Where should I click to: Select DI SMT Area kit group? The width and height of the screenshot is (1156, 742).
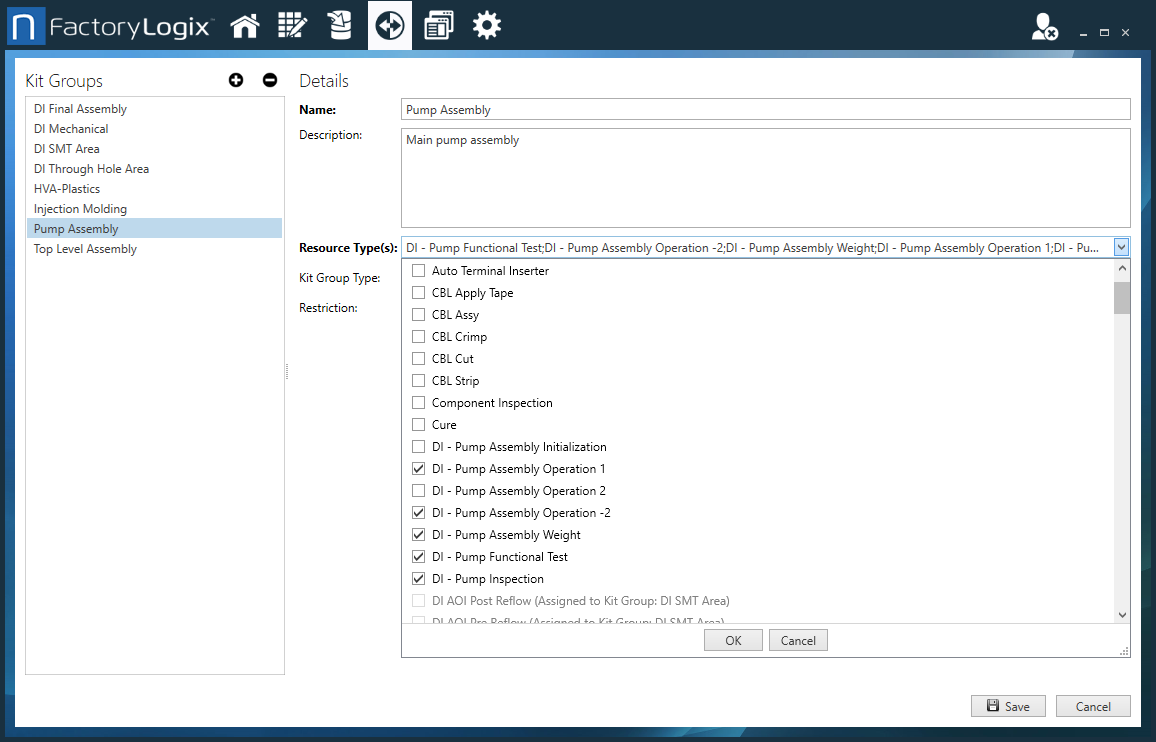click(x=67, y=149)
